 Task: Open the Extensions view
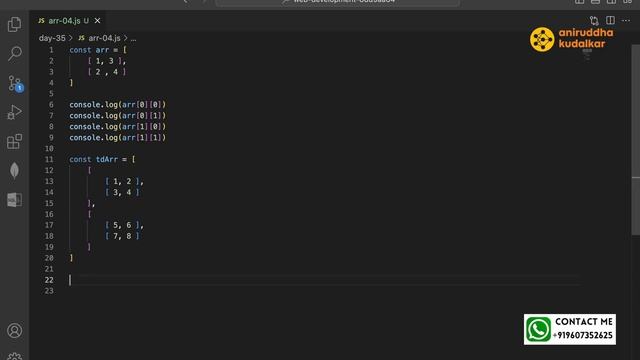tap(15, 142)
